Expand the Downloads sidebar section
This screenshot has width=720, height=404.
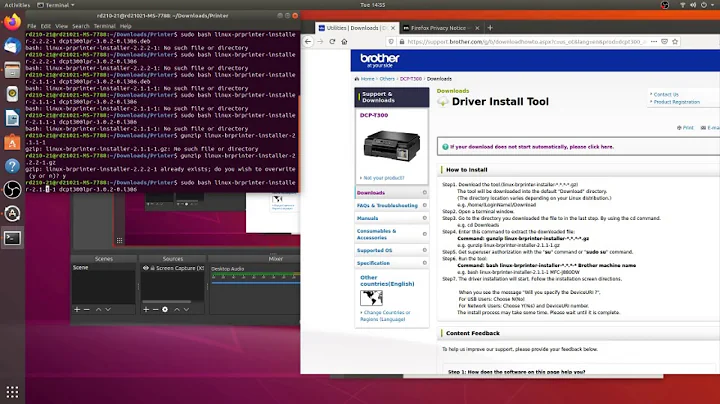424,193
